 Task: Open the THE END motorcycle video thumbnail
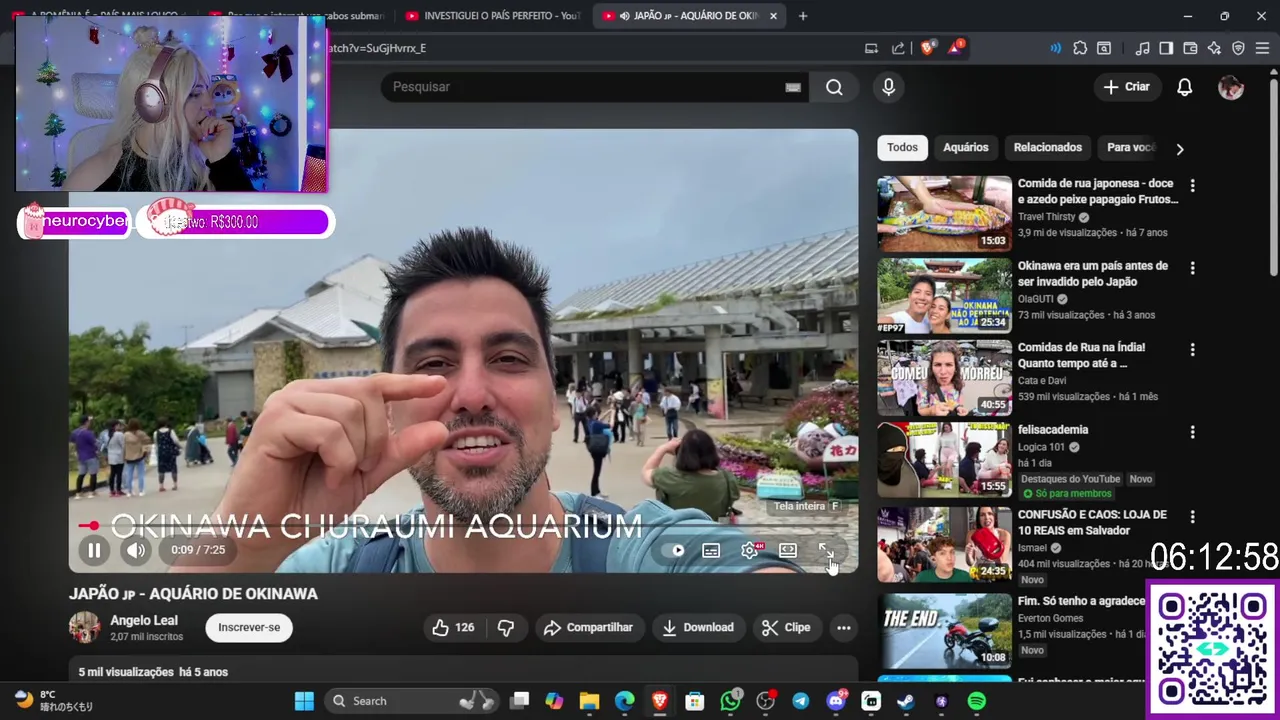[944, 630]
